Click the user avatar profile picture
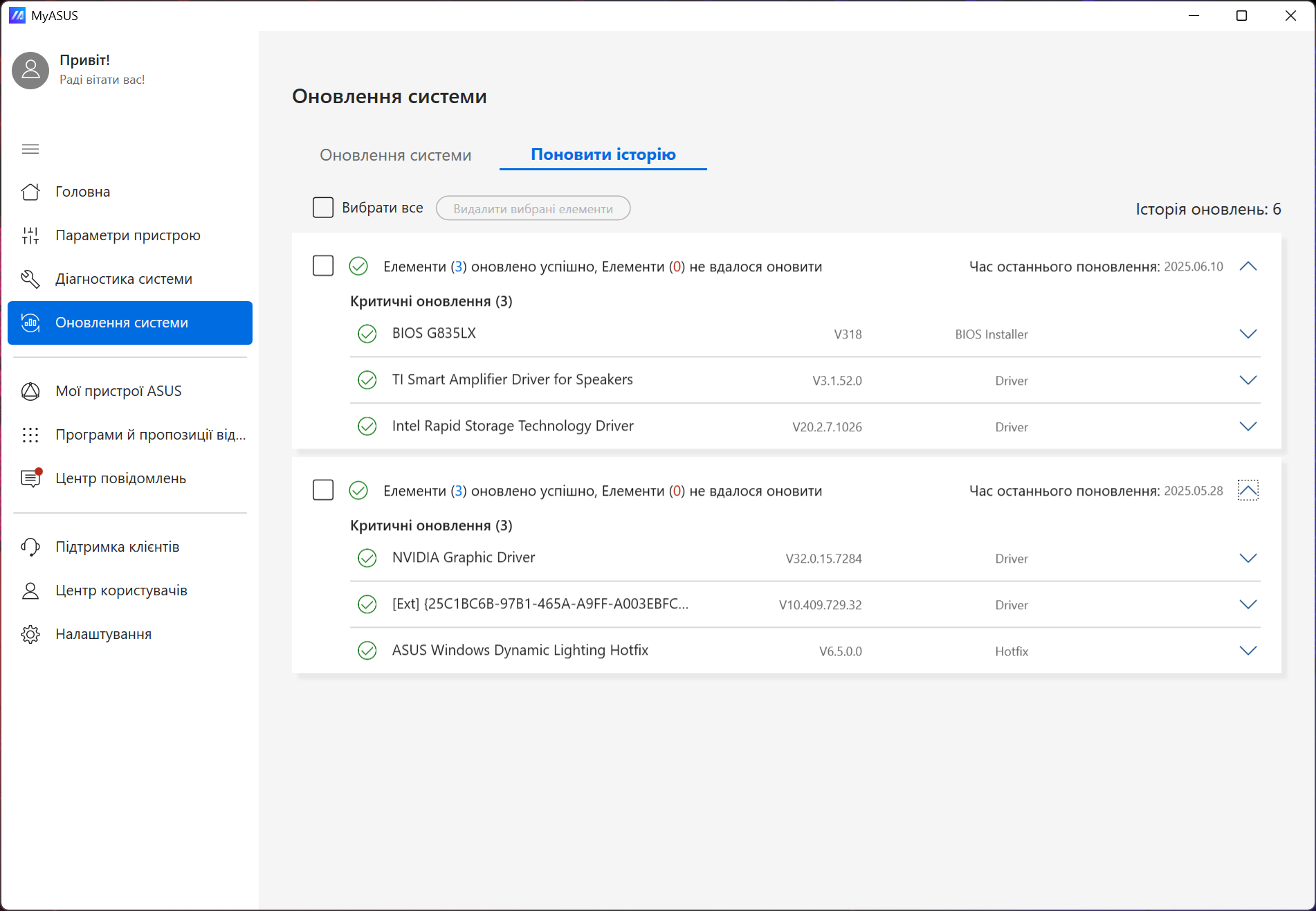 pos(30,70)
